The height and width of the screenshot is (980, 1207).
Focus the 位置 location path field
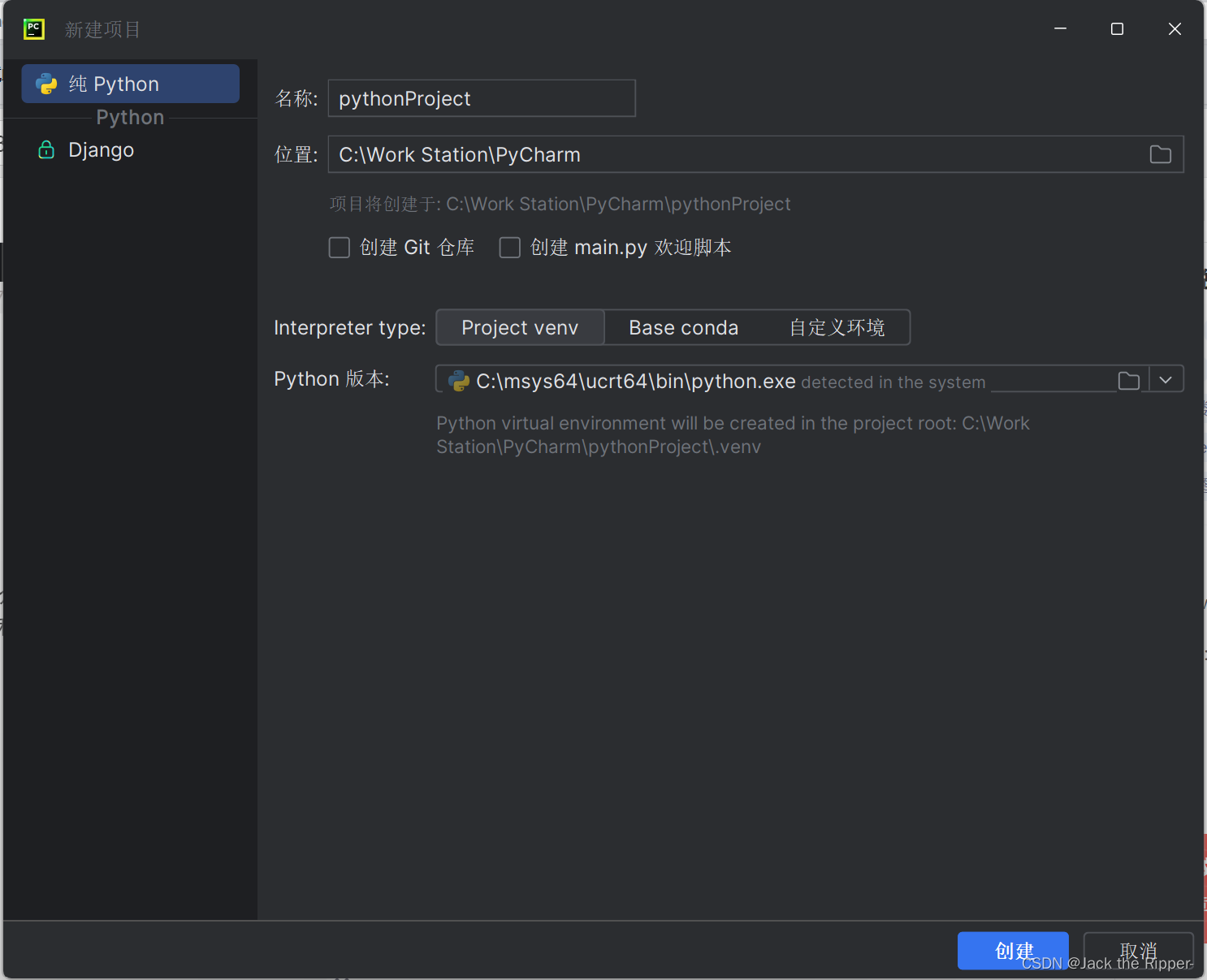click(755, 154)
